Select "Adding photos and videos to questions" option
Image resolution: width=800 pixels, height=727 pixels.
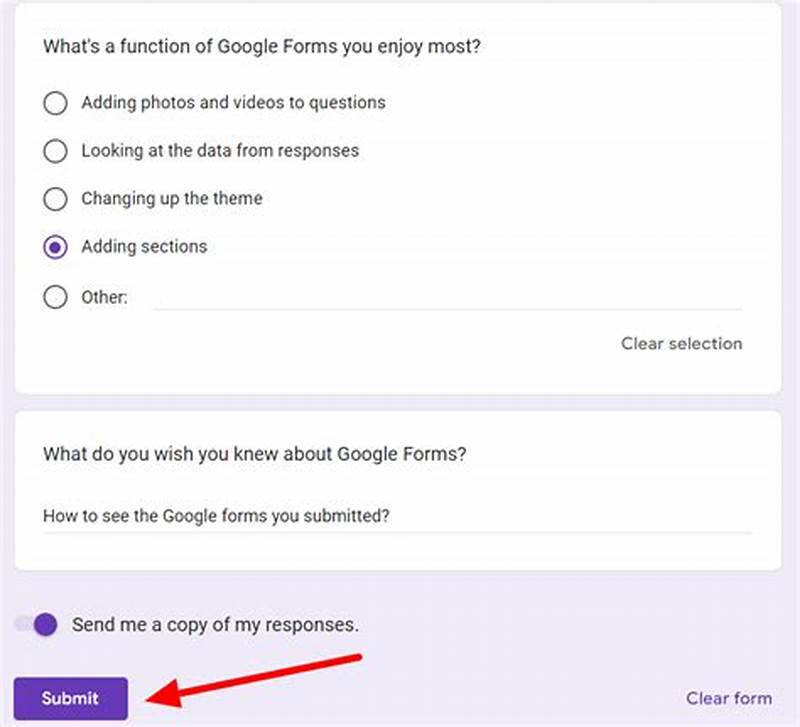tap(55, 103)
